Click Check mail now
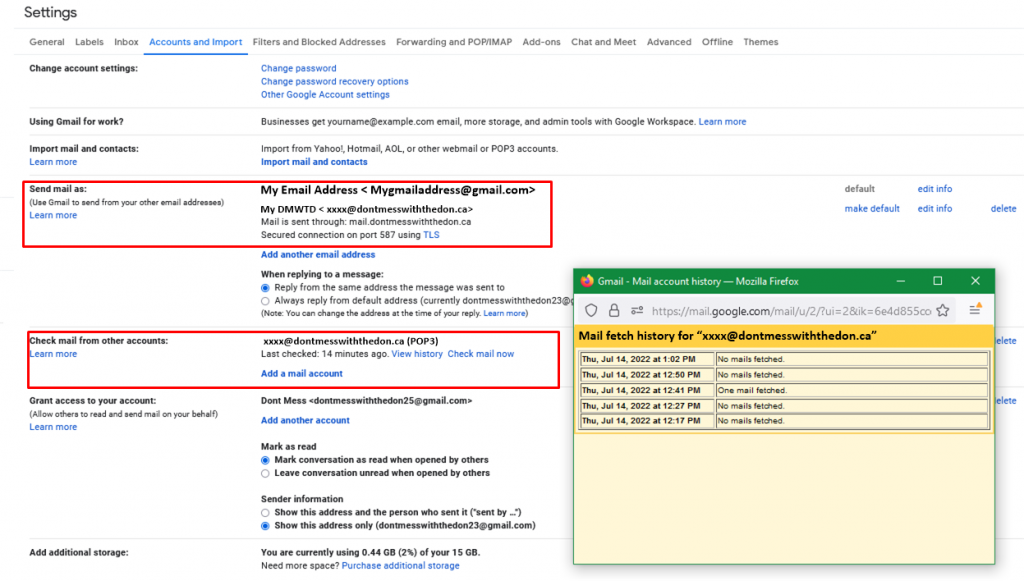Image resolution: width=1024 pixels, height=581 pixels. (481, 354)
